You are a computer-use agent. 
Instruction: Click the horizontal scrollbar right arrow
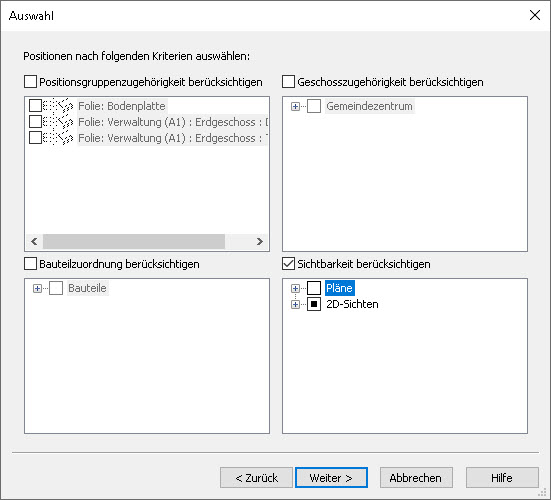coord(260,241)
